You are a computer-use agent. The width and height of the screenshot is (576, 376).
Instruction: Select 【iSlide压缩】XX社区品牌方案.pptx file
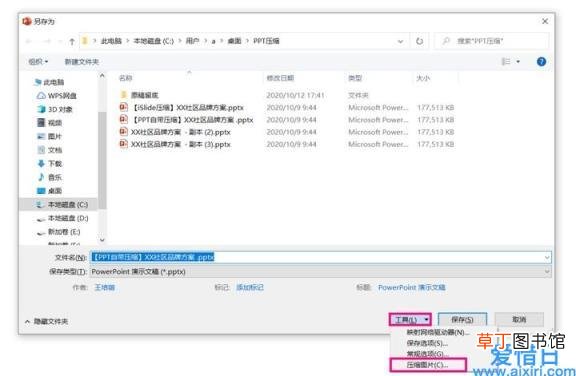pyautogui.click(x=187, y=108)
